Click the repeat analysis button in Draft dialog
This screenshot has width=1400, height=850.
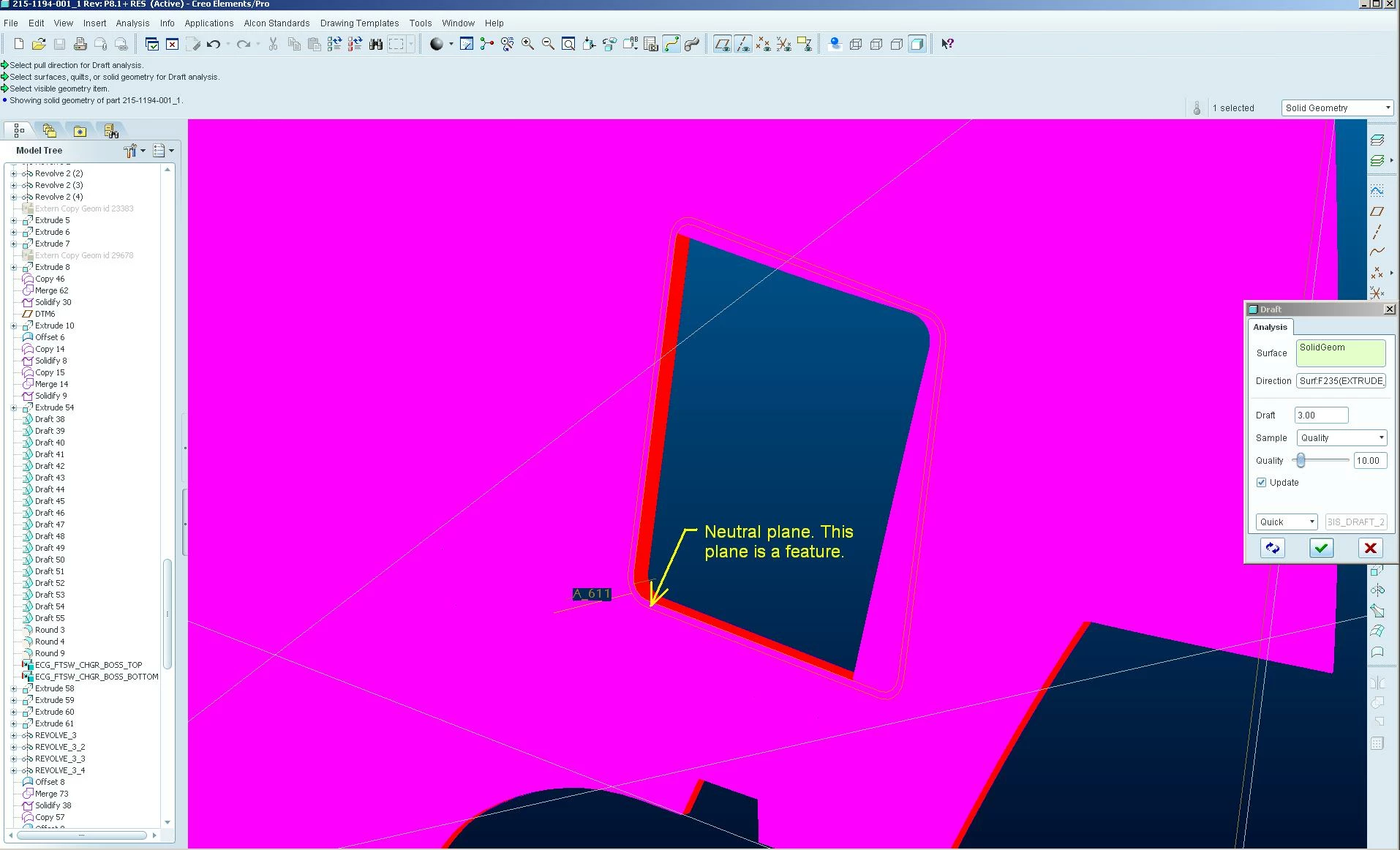(1273, 548)
